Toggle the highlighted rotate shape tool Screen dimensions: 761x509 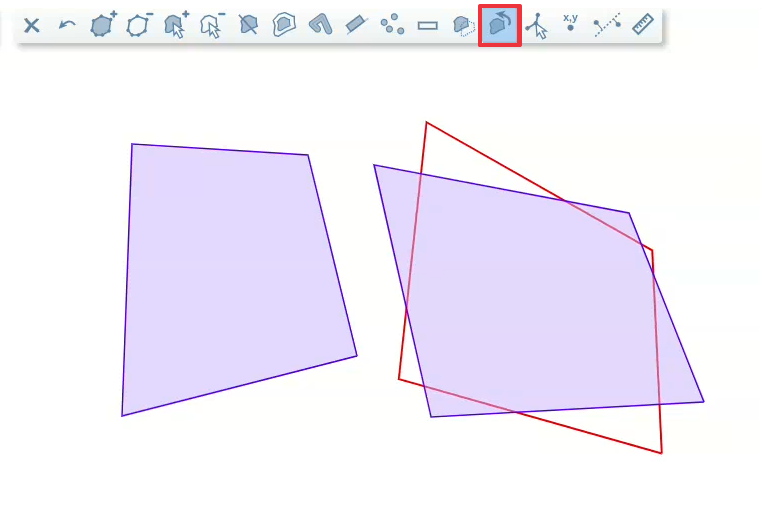pyautogui.click(x=500, y=26)
